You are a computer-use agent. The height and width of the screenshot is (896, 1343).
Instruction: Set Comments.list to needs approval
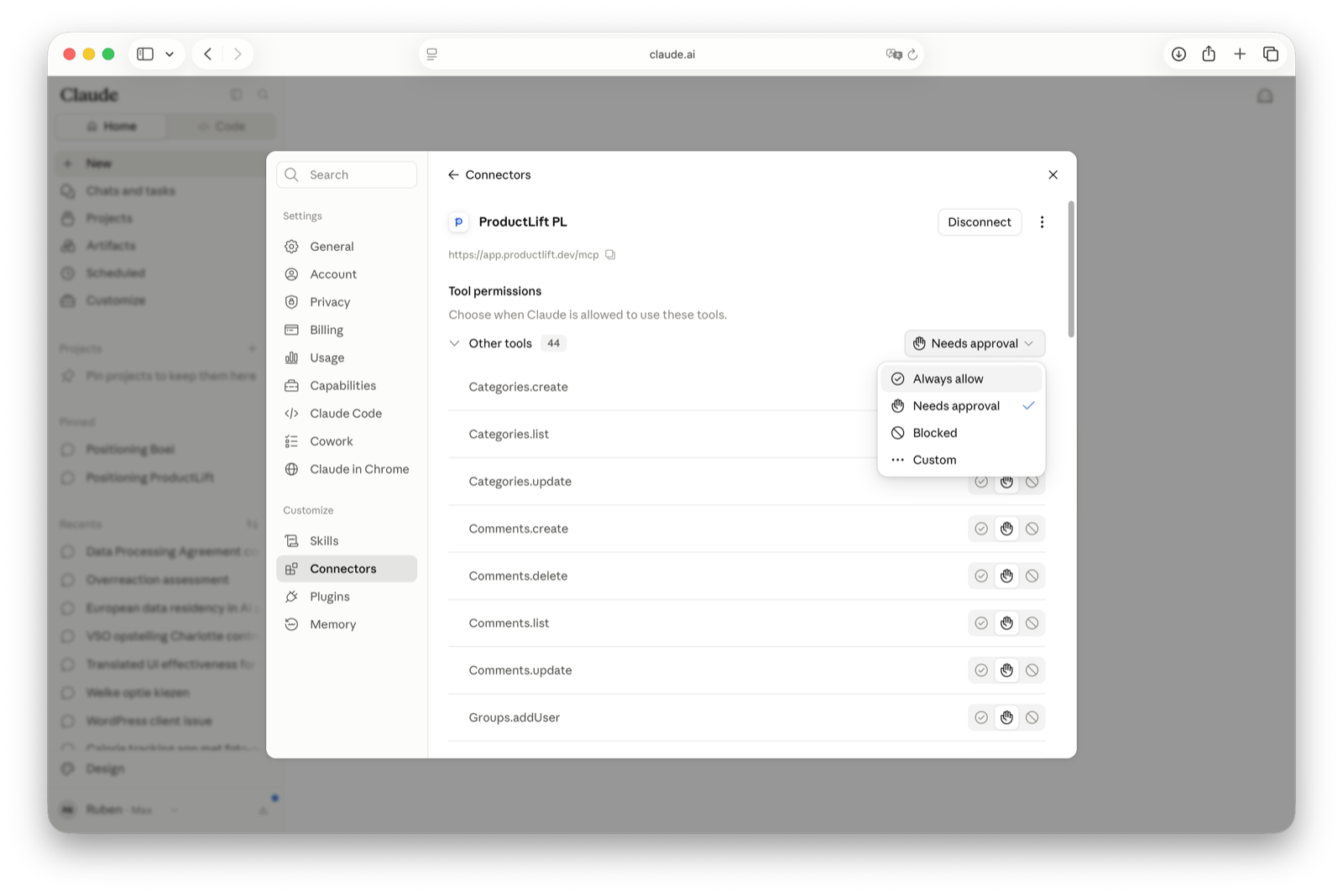pyautogui.click(x=1006, y=623)
